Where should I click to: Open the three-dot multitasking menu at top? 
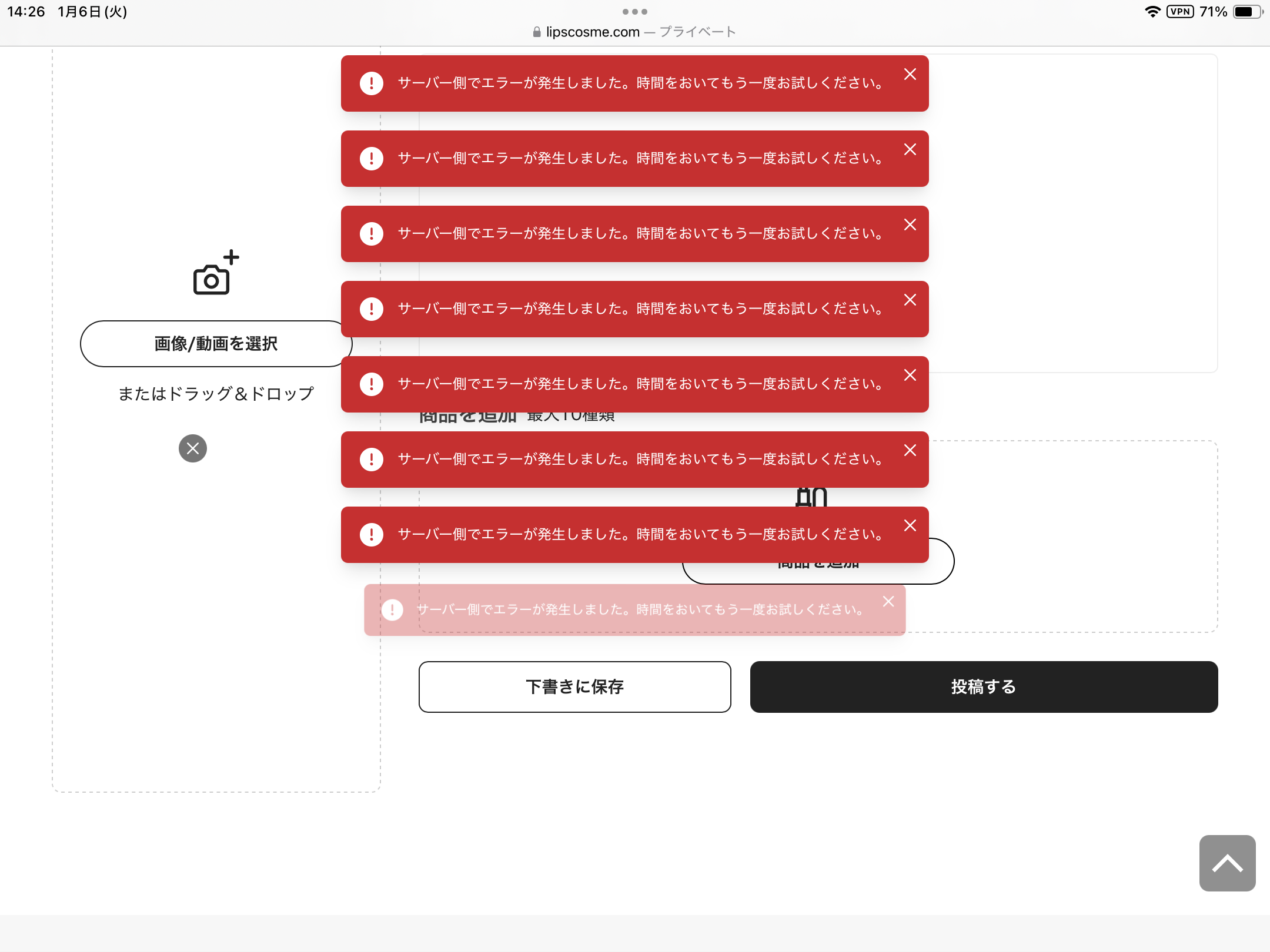click(634, 12)
